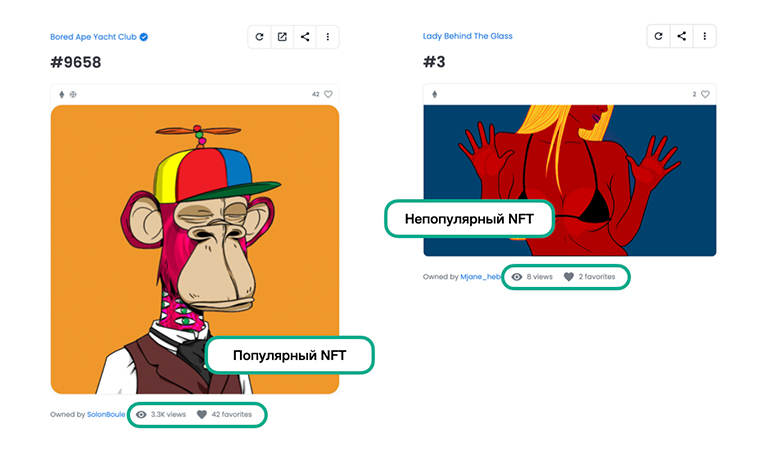Click Ethereum icon on Bored Ape card
This screenshot has width=775, height=454.
pyautogui.click(x=62, y=94)
